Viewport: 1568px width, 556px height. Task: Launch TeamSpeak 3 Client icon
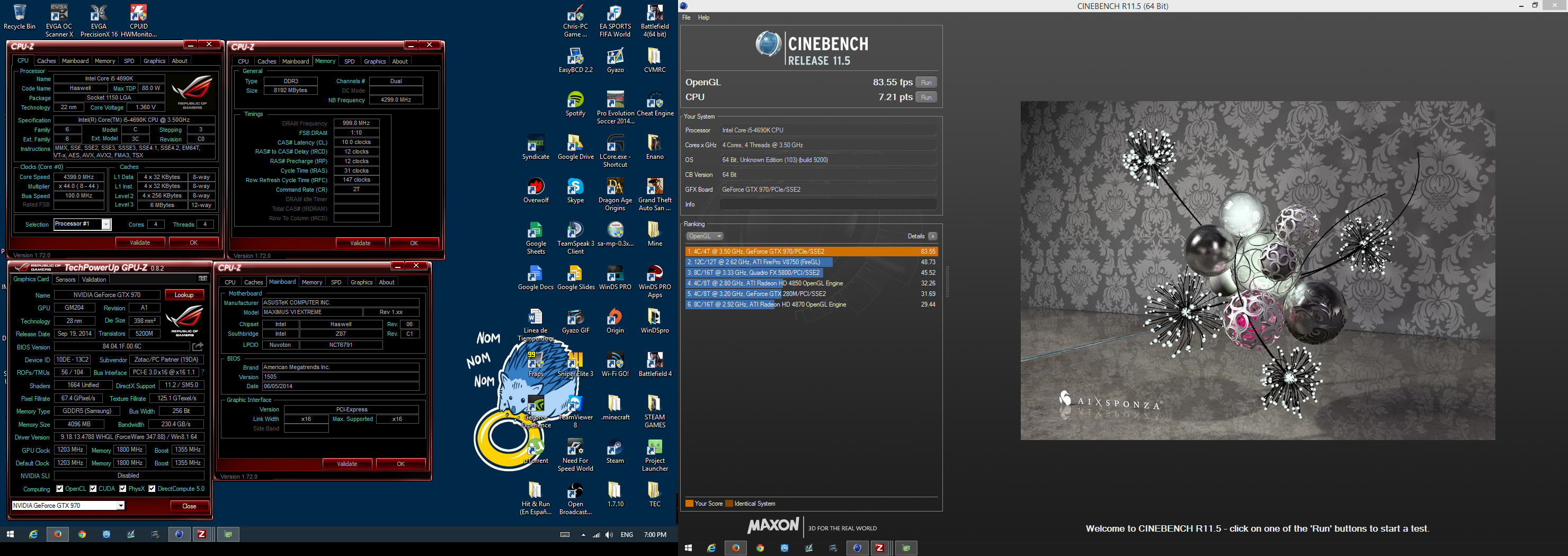click(575, 237)
